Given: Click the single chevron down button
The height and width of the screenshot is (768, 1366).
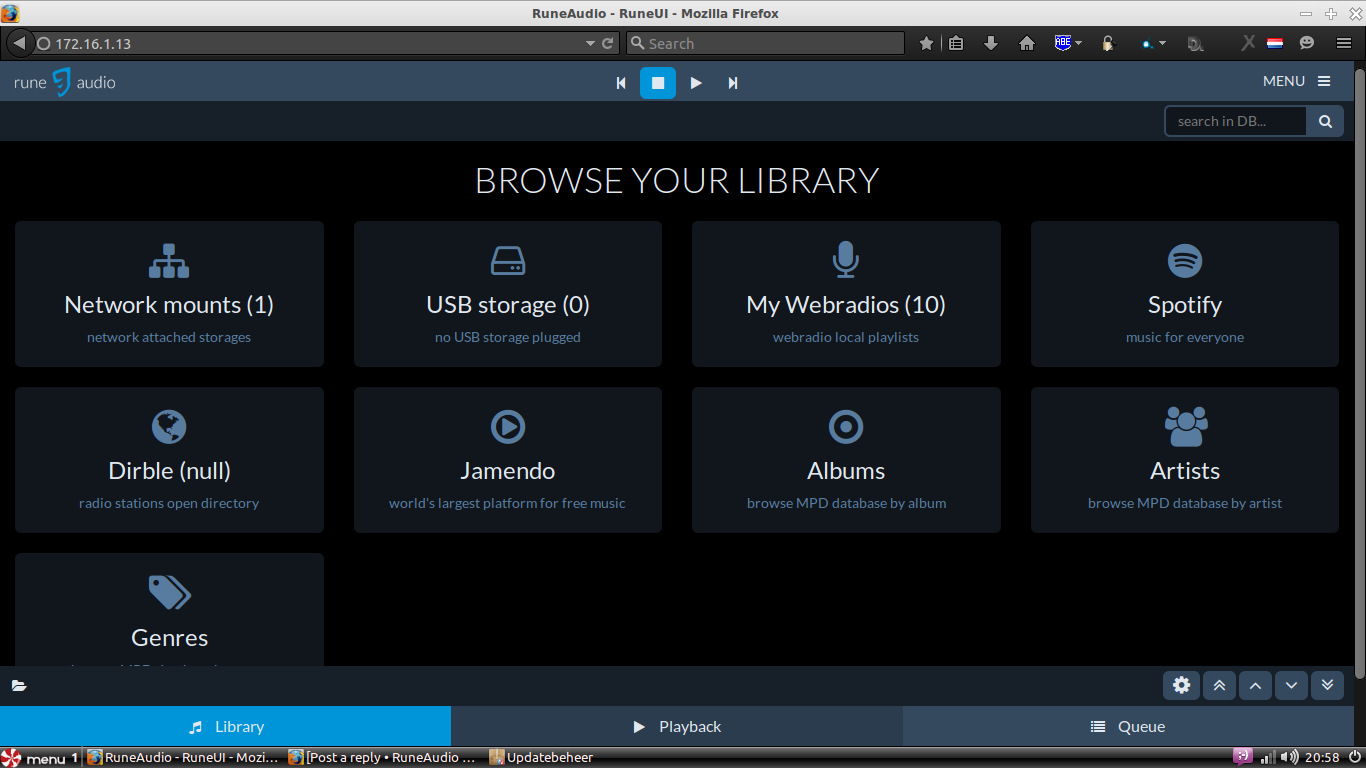Looking at the screenshot, I should coord(1291,685).
